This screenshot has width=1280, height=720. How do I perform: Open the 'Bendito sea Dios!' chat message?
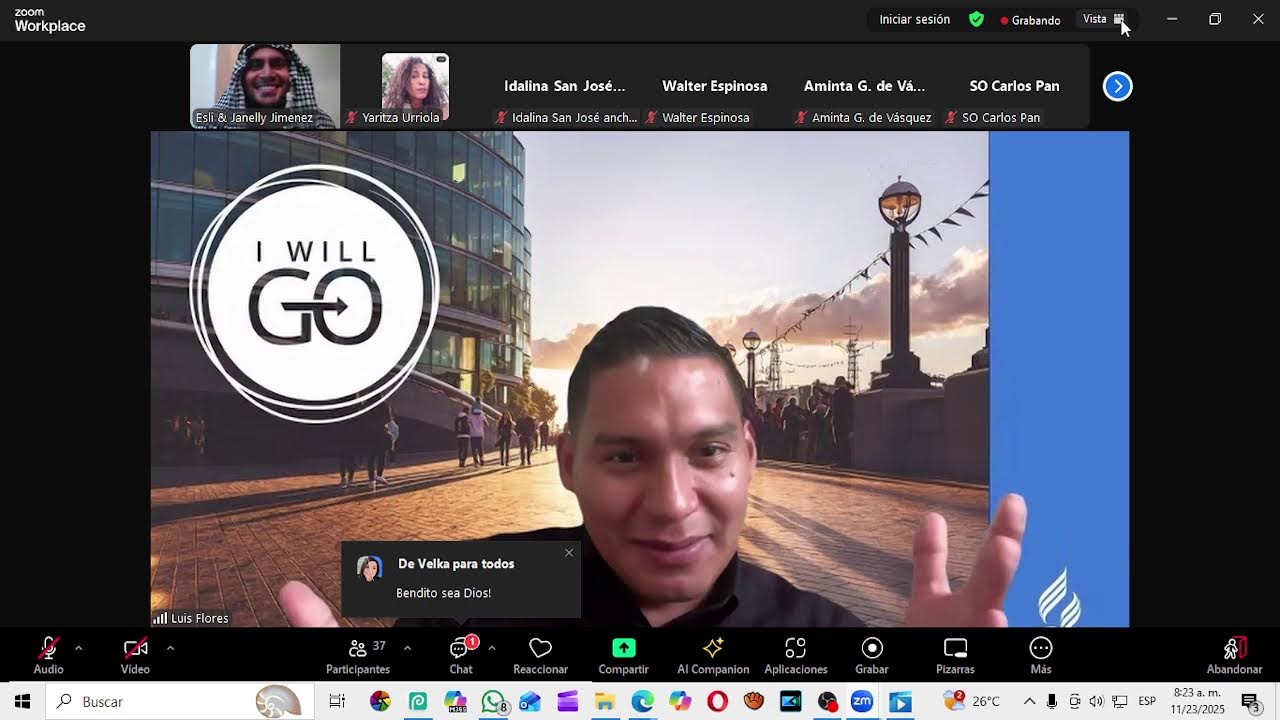[x=443, y=593]
